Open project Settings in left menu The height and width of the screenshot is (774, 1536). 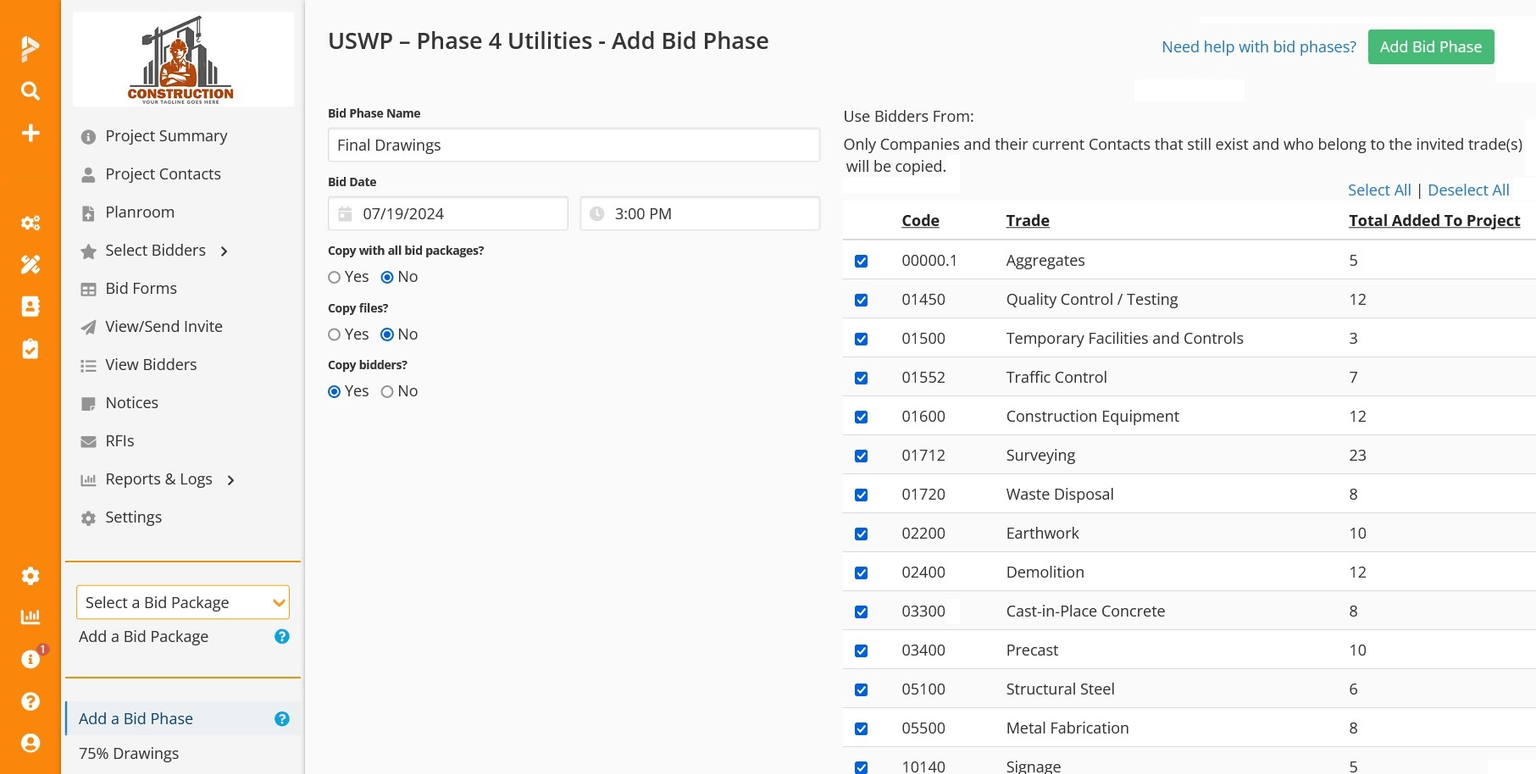[x=133, y=517]
